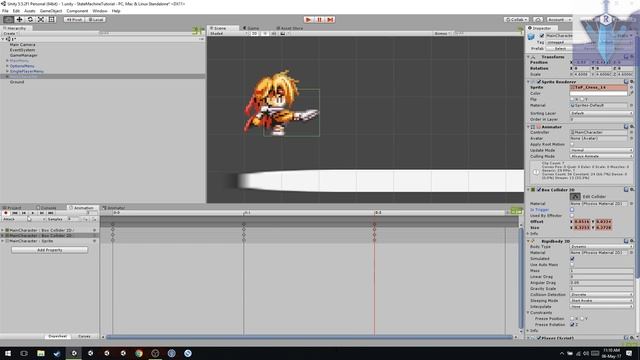Viewport: 640px width, 360px height.
Task: Select the Scale tool in the toolbar
Action: 41,19
